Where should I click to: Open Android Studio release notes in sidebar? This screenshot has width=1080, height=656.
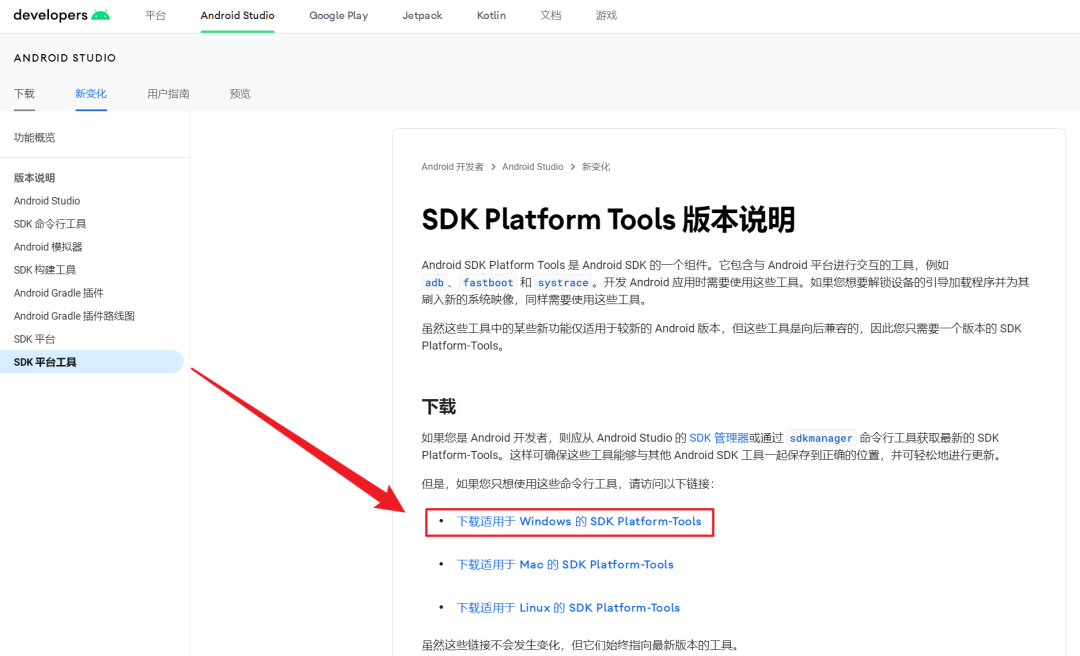click(47, 201)
